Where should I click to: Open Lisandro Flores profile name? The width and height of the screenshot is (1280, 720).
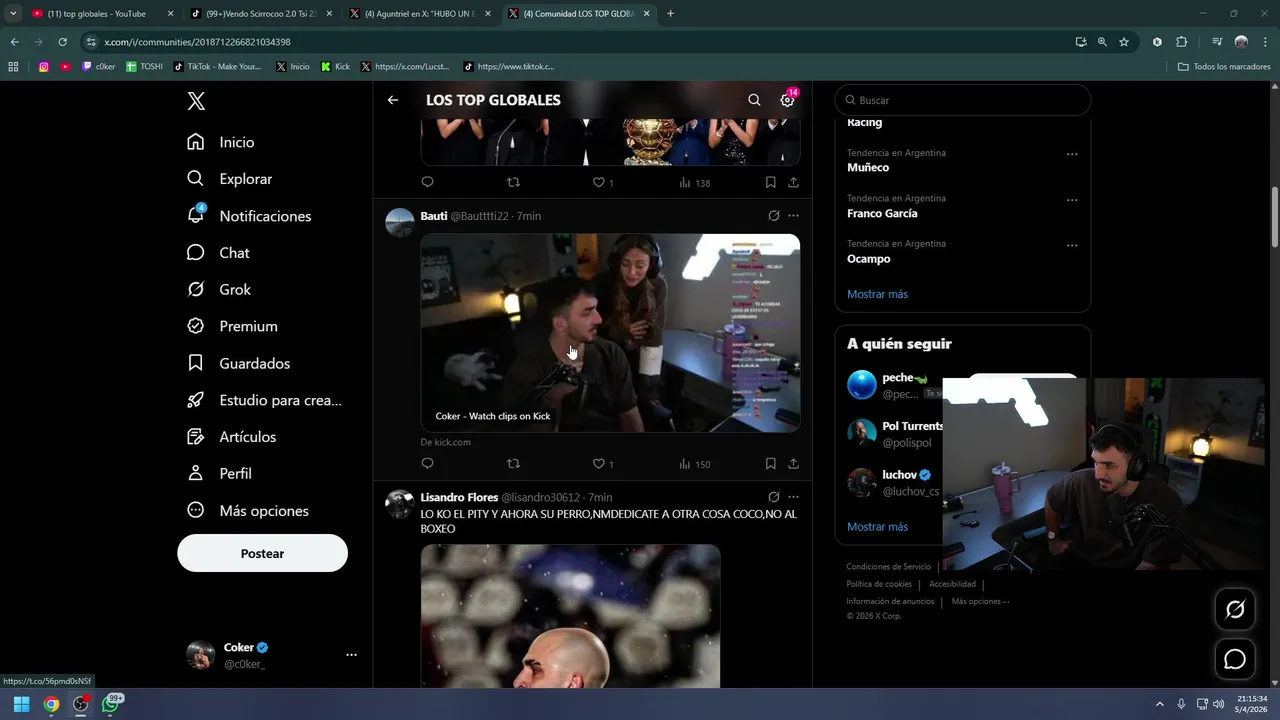(x=459, y=497)
